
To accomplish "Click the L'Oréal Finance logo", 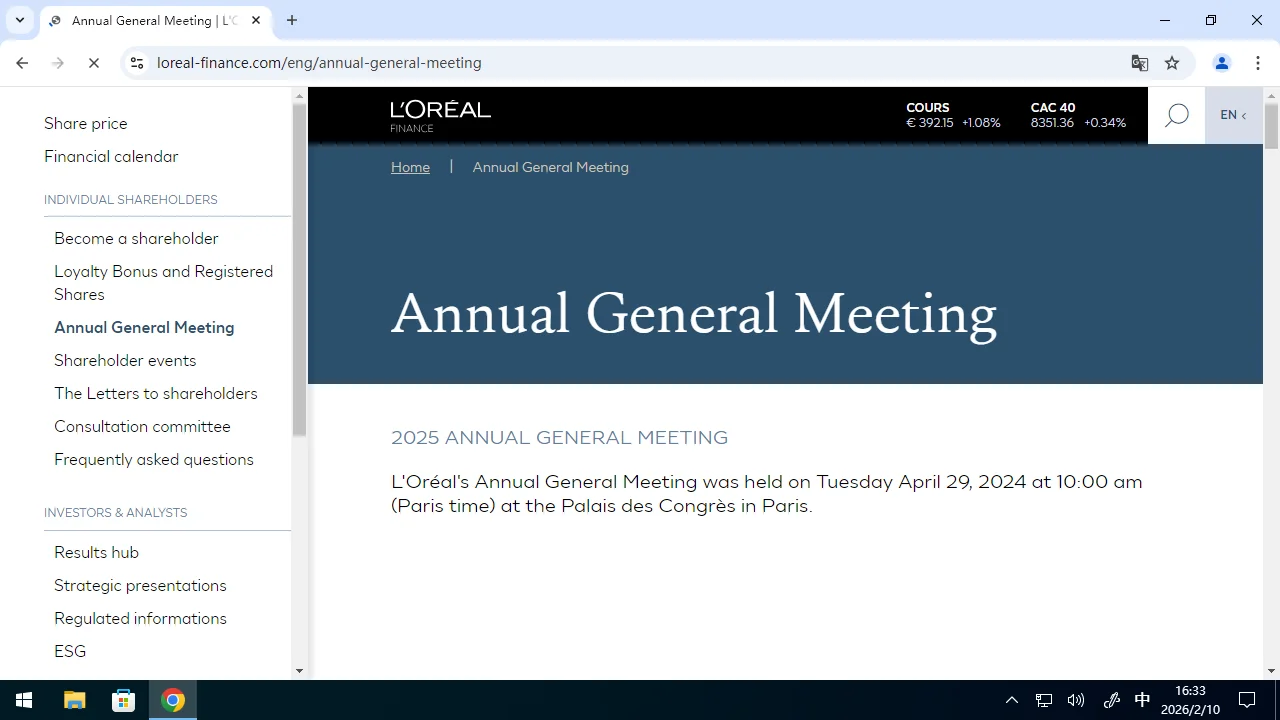I will point(440,113).
